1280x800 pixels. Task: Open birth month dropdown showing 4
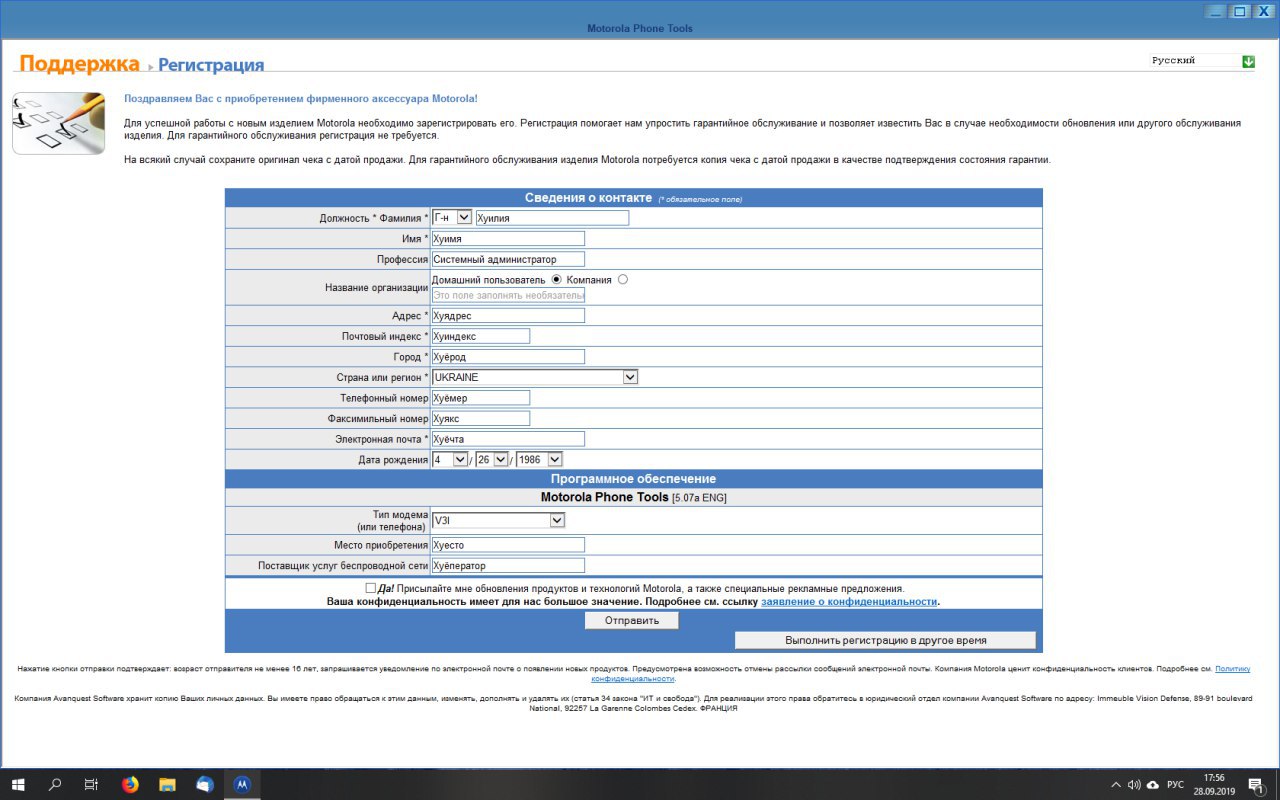[450, 459]
